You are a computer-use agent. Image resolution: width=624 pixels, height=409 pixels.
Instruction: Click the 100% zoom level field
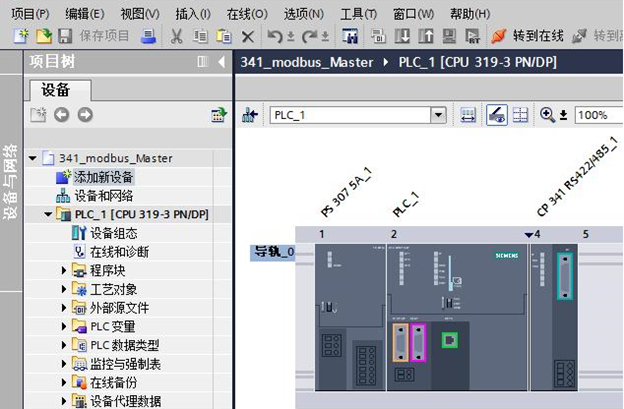(x=597, y=115)
